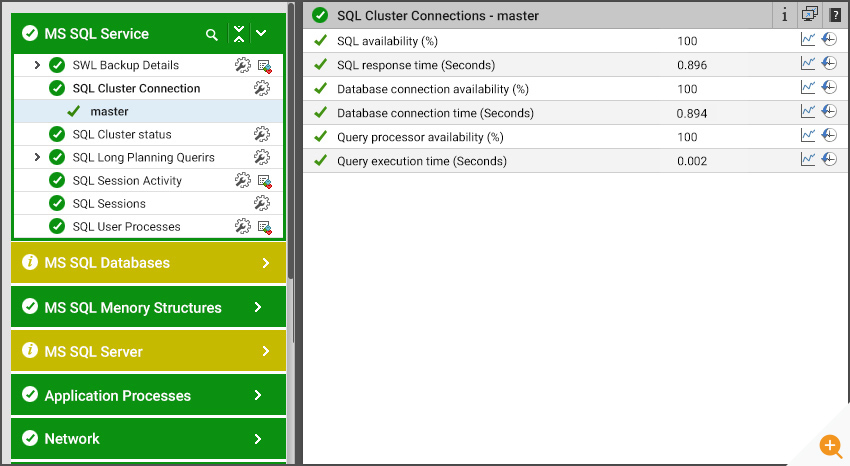Expand the MS SQL Menory Structures layer
Image resolution: width=850 pixels, height=466 pixels.
[258, 307]
